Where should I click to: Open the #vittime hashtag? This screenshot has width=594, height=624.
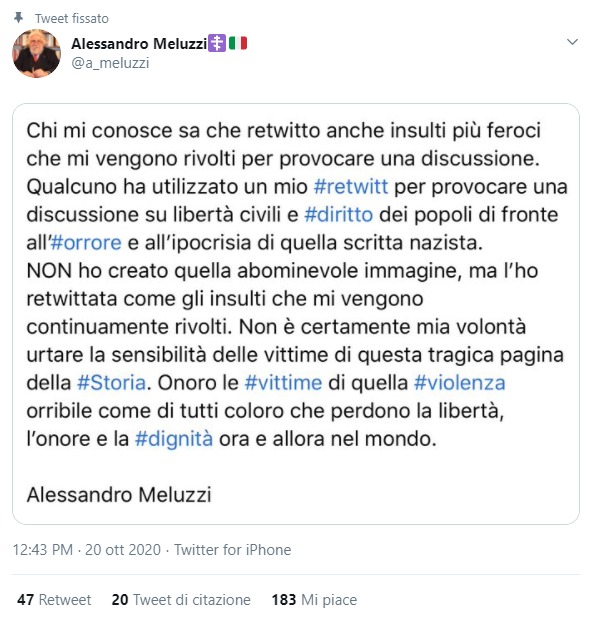pos(283,383)
